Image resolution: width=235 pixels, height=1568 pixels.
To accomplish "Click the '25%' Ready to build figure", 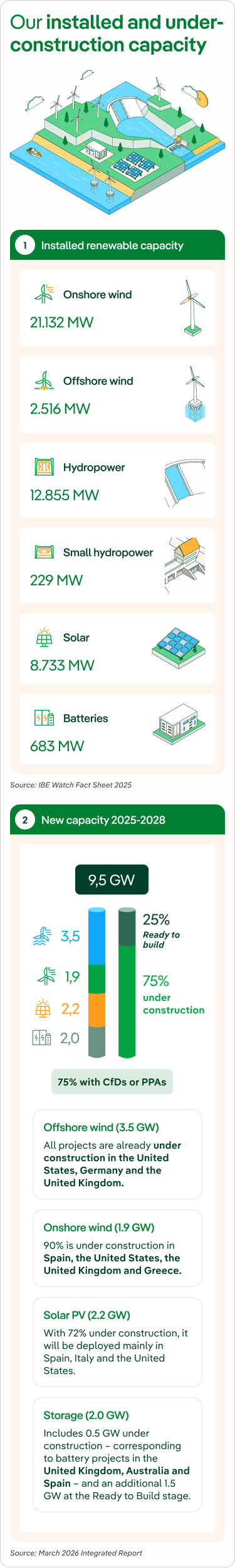I will tap(156, 919).
